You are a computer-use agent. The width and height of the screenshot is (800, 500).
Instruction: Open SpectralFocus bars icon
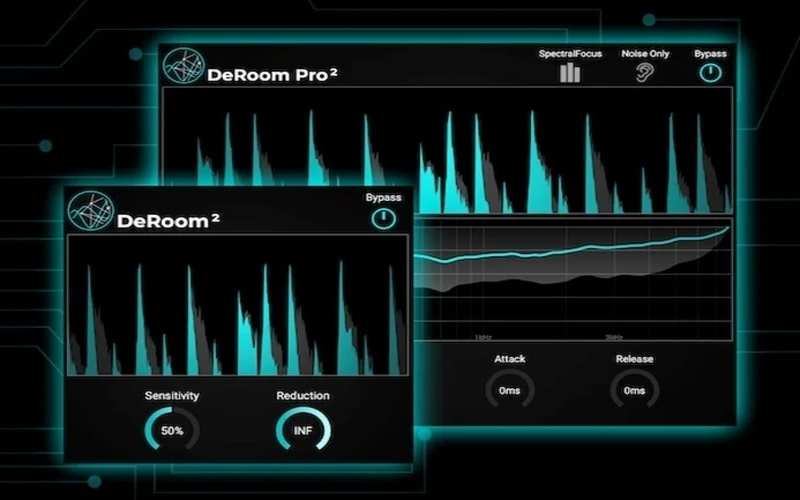[x=570, y=72]
